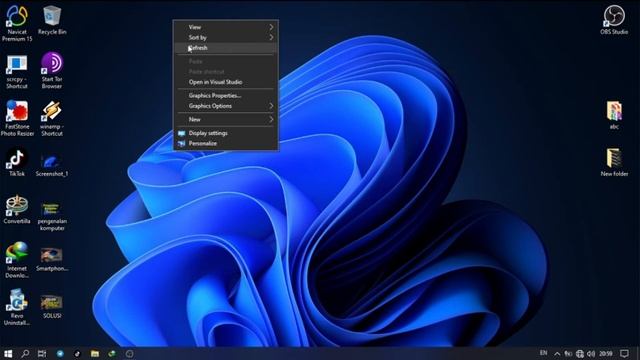Open File Explorer from the taskbar
This screenshot has height=360, width=640.
(x=95, y=353)
